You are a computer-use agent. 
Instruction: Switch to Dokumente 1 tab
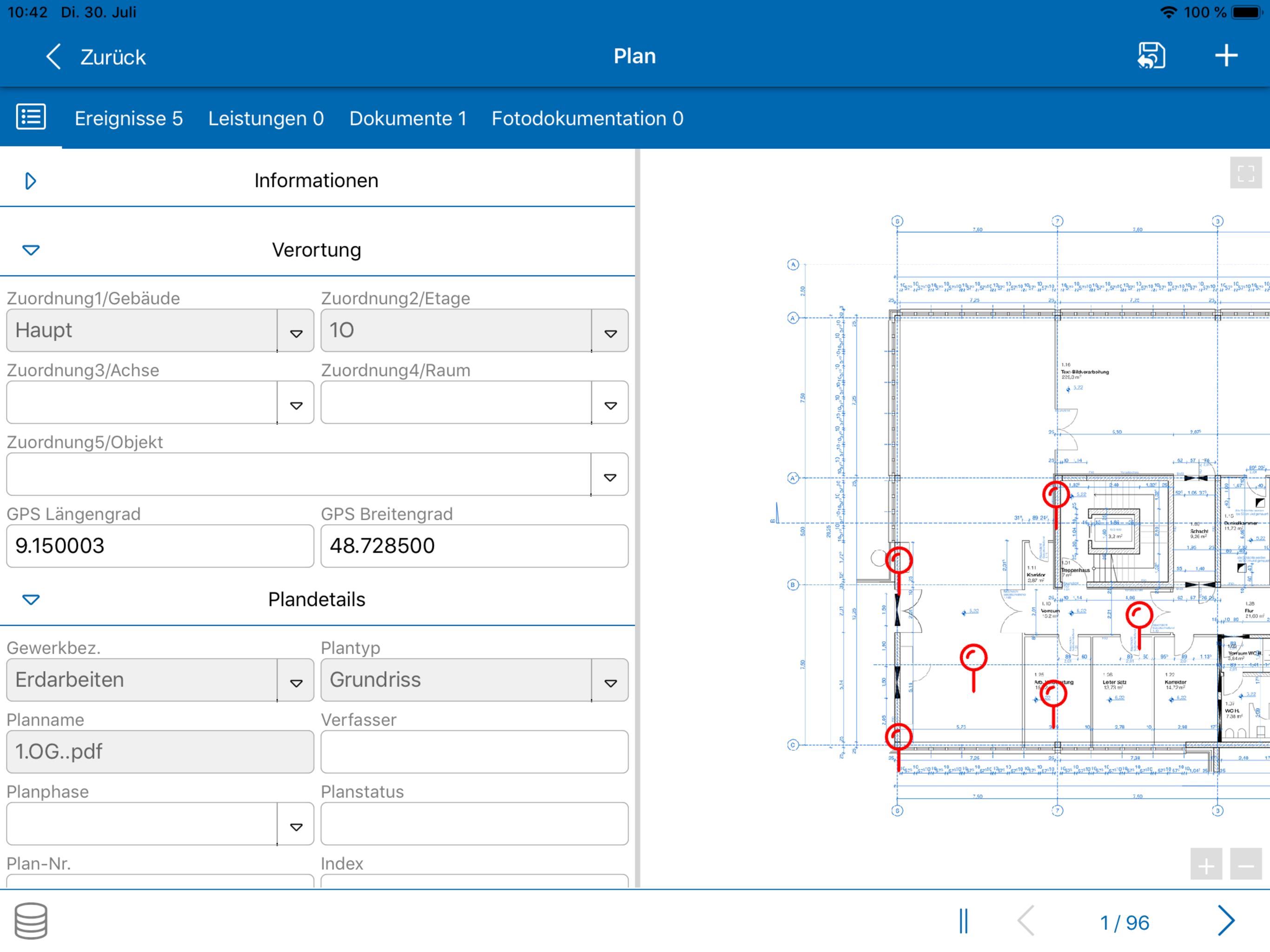click(408, 118)
